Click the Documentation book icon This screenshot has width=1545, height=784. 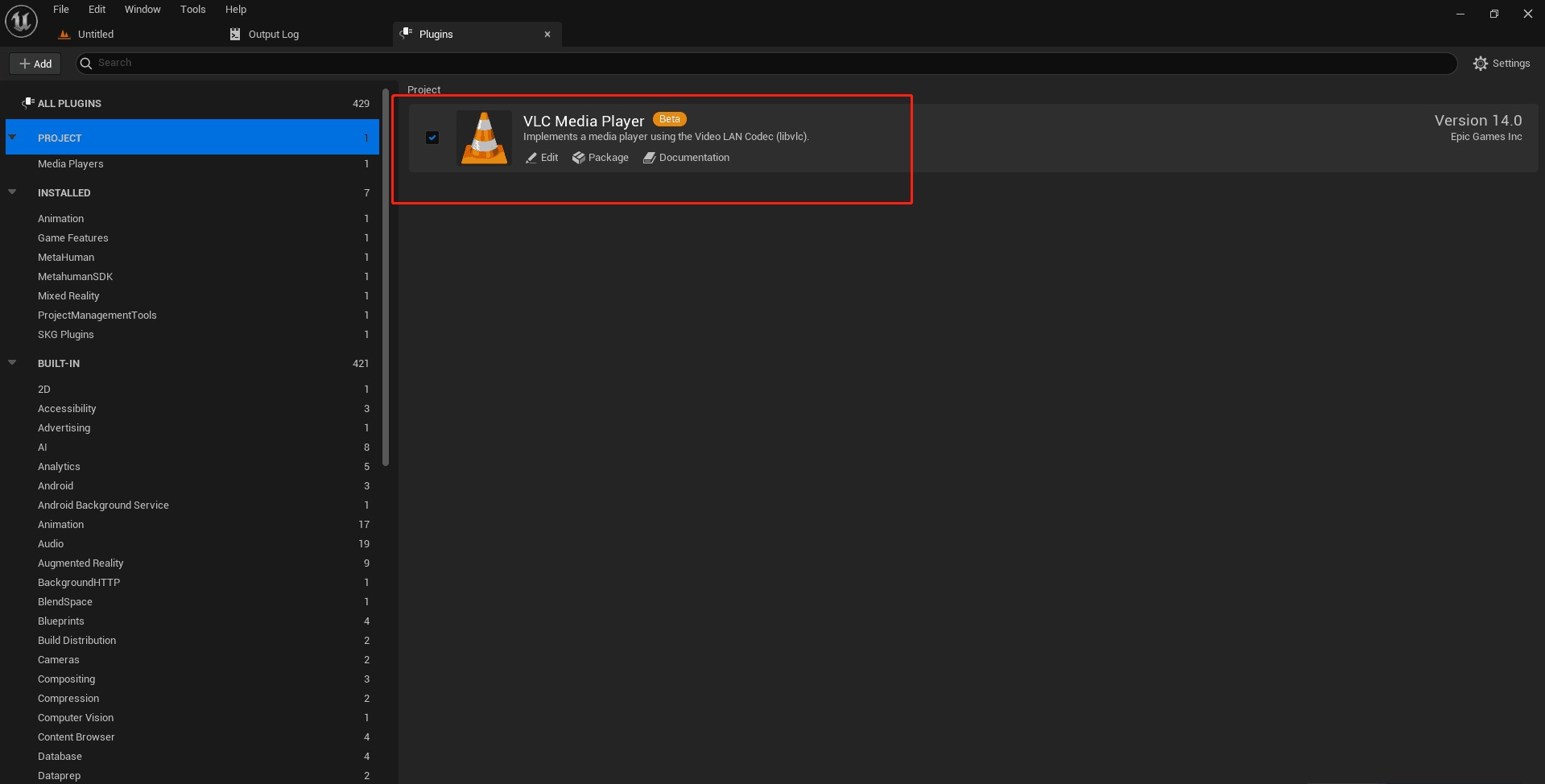tap(649, 158)
